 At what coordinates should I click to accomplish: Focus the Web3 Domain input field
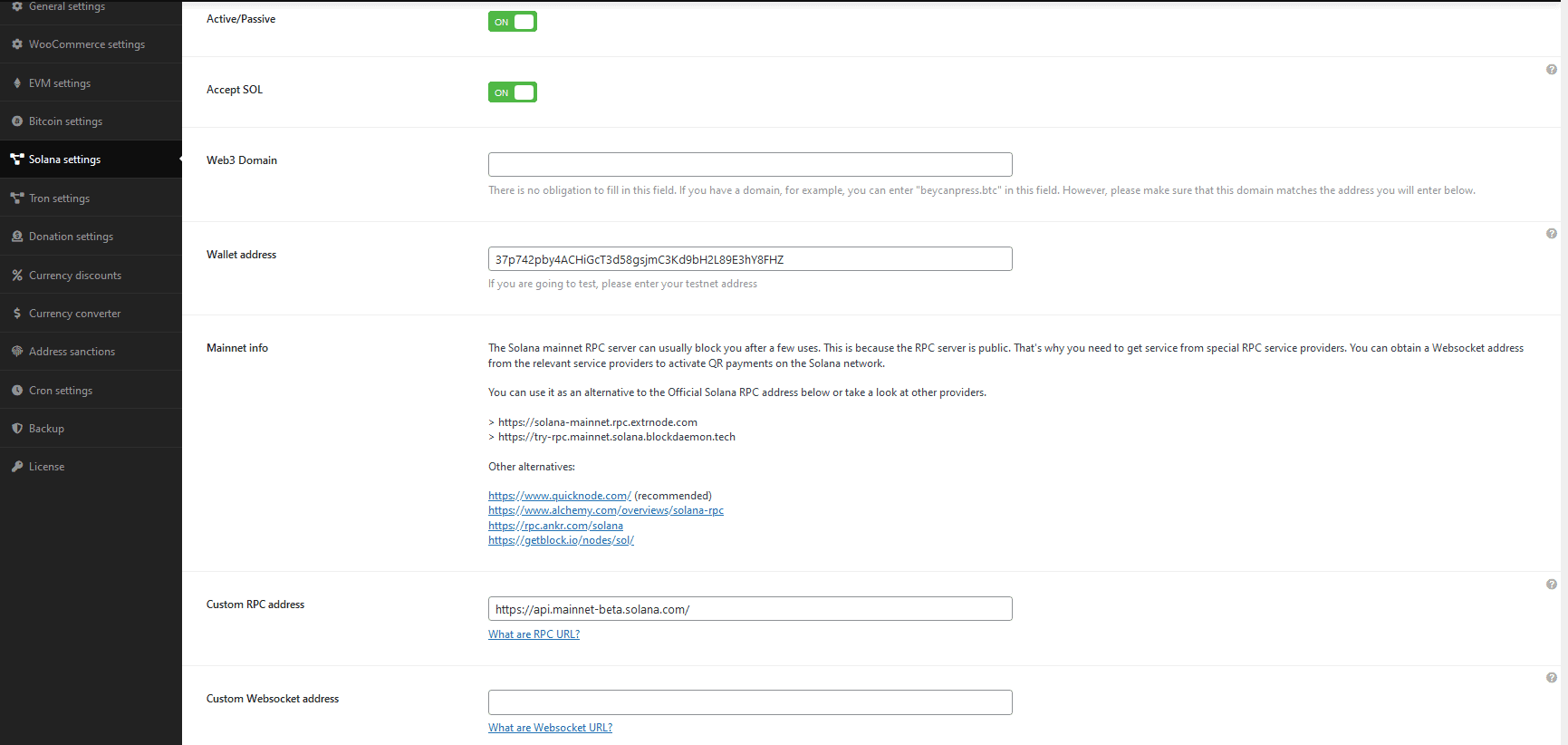point(750,165)
